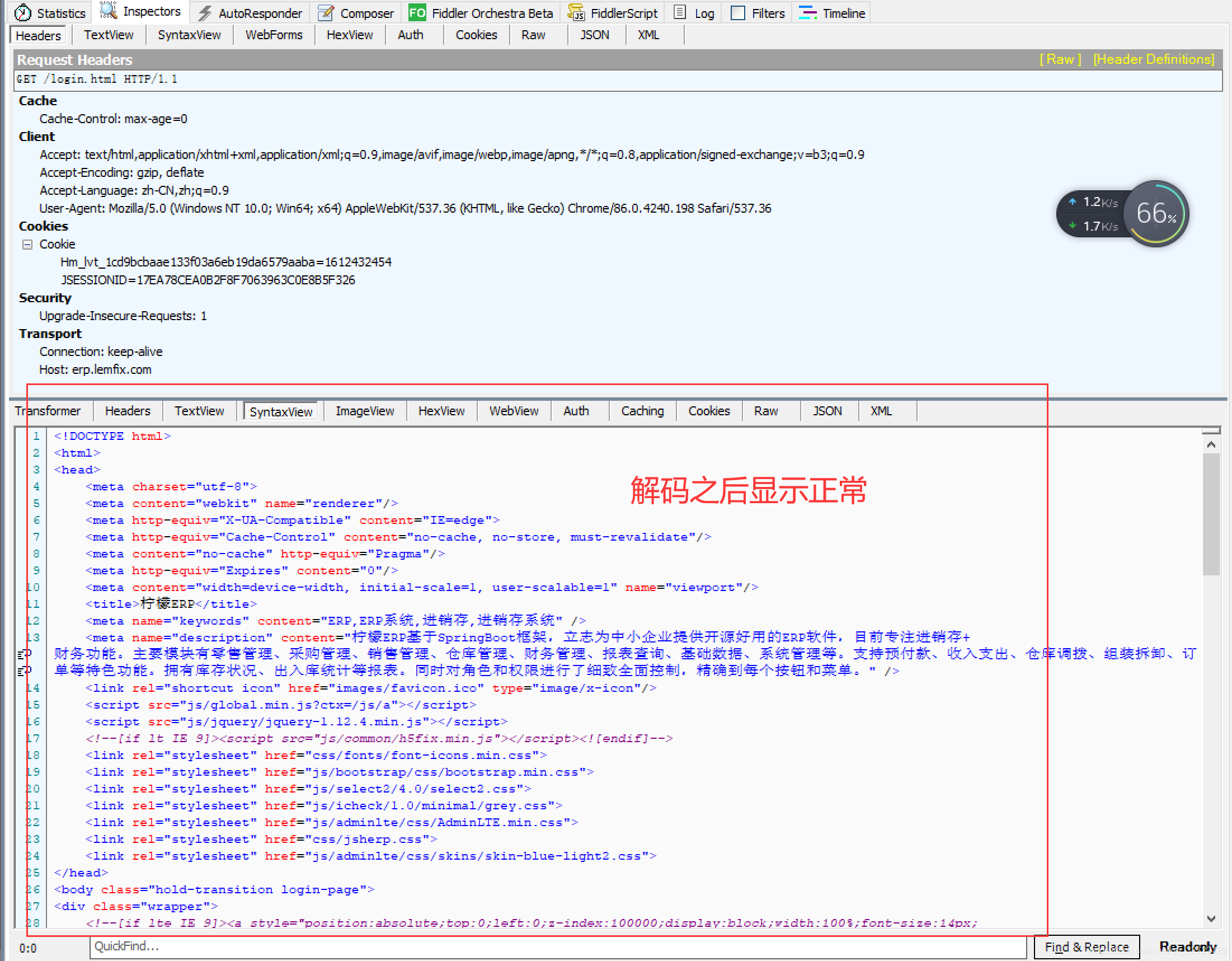The image size is (1232, 961).
Task: Select the JSESSIONID cookie entry
Action: [x=208, y=280]
